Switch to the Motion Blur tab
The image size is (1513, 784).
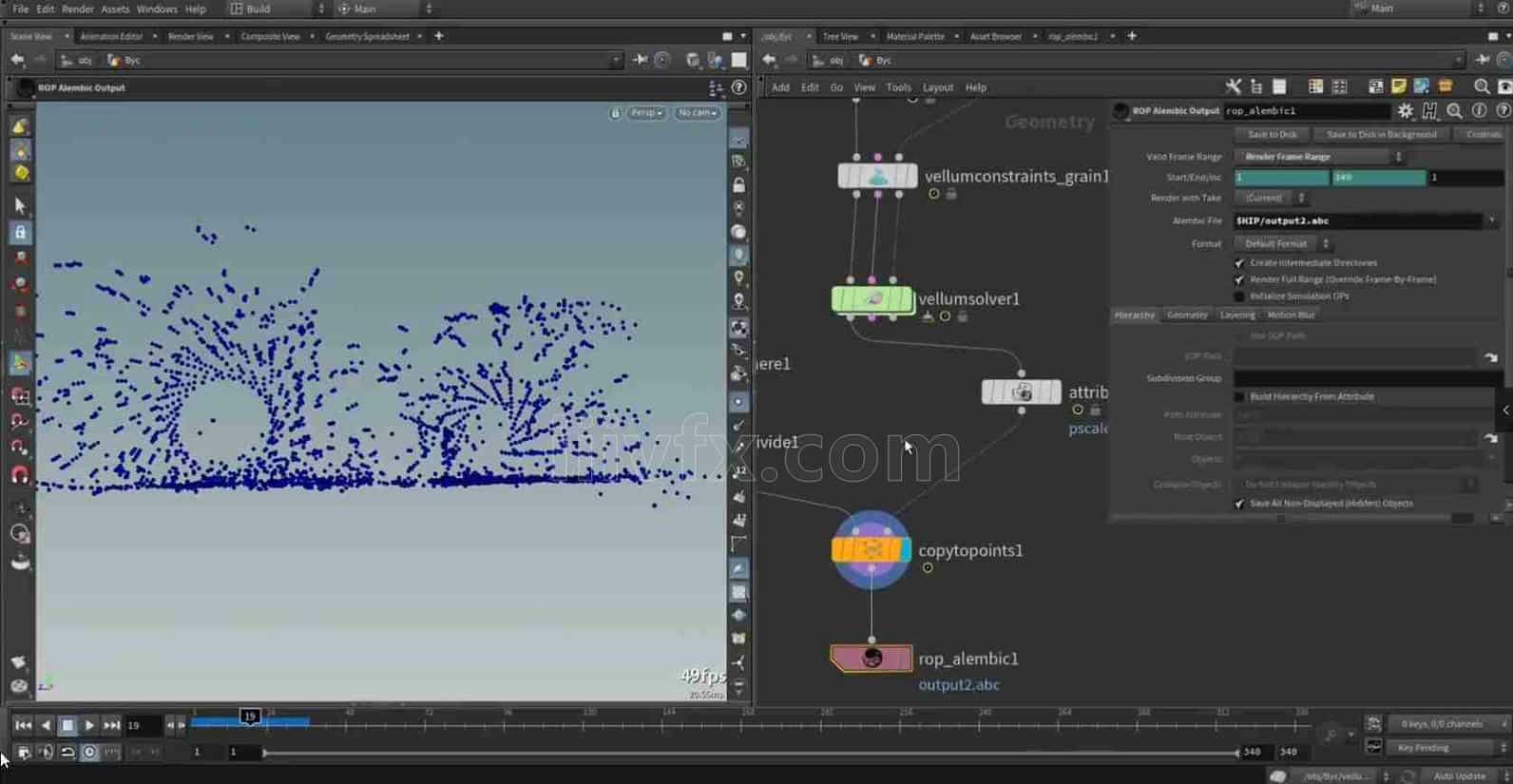[1291, 315]
